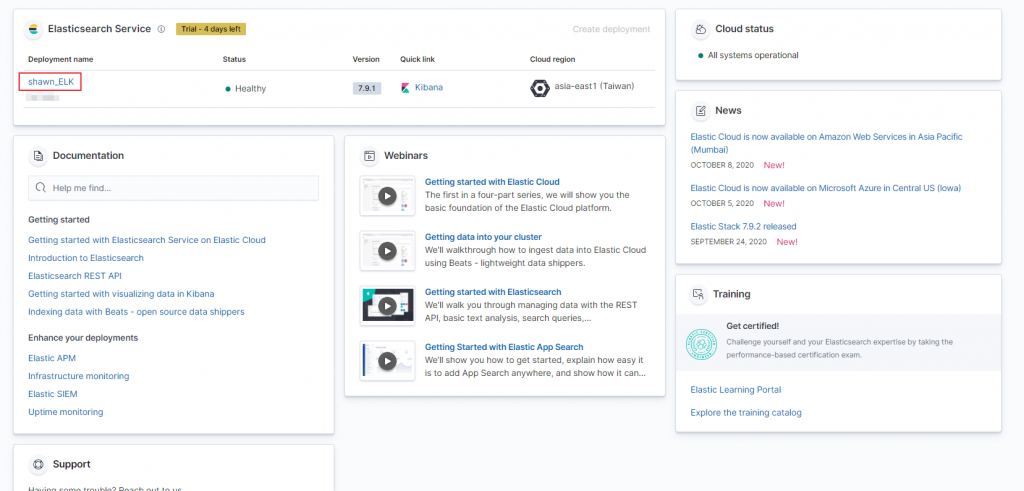
Task: Open the Elastic APM link
Action: (52, 358)
